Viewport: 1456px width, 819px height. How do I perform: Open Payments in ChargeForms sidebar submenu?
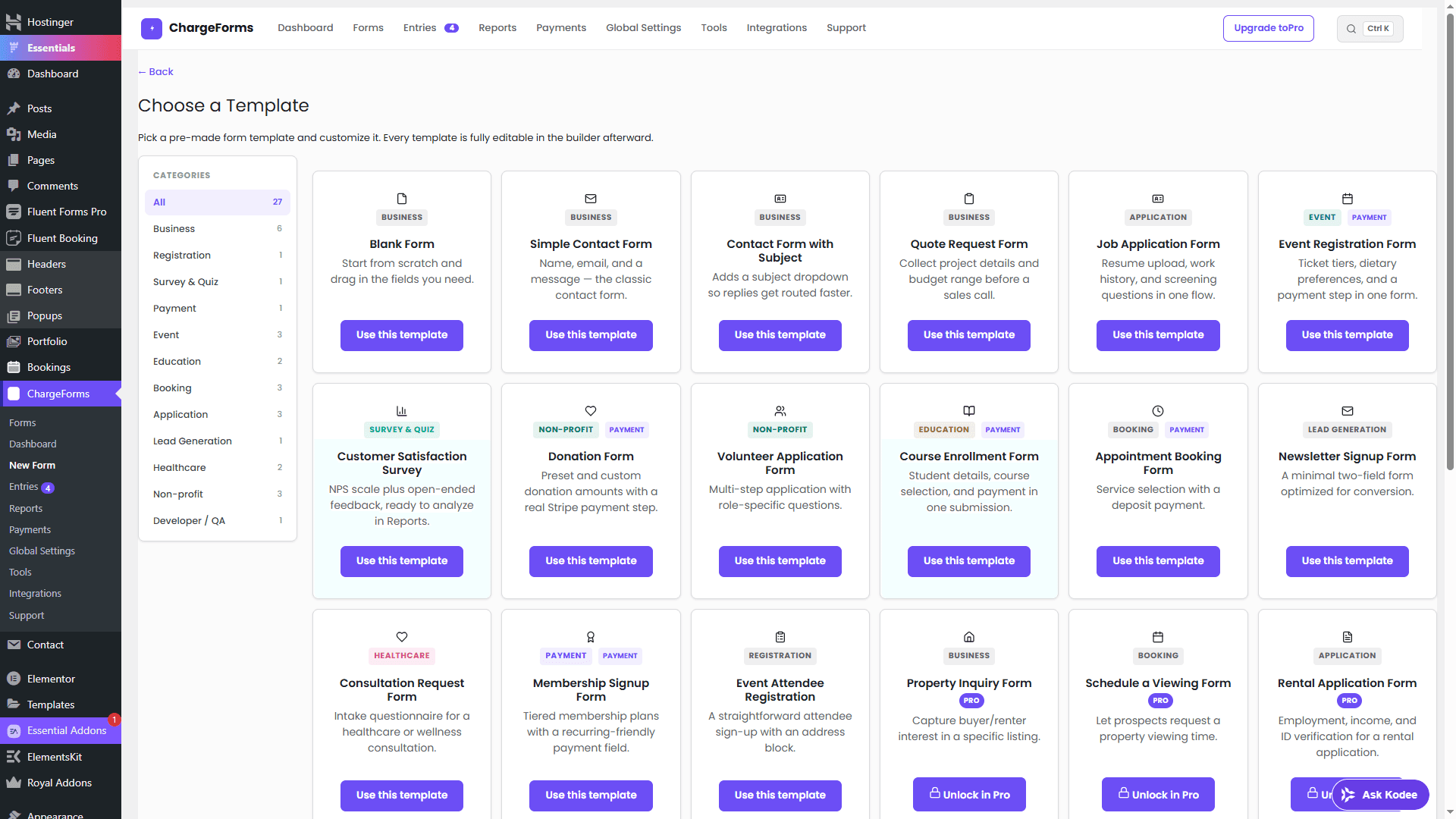[x=30, y=529]
